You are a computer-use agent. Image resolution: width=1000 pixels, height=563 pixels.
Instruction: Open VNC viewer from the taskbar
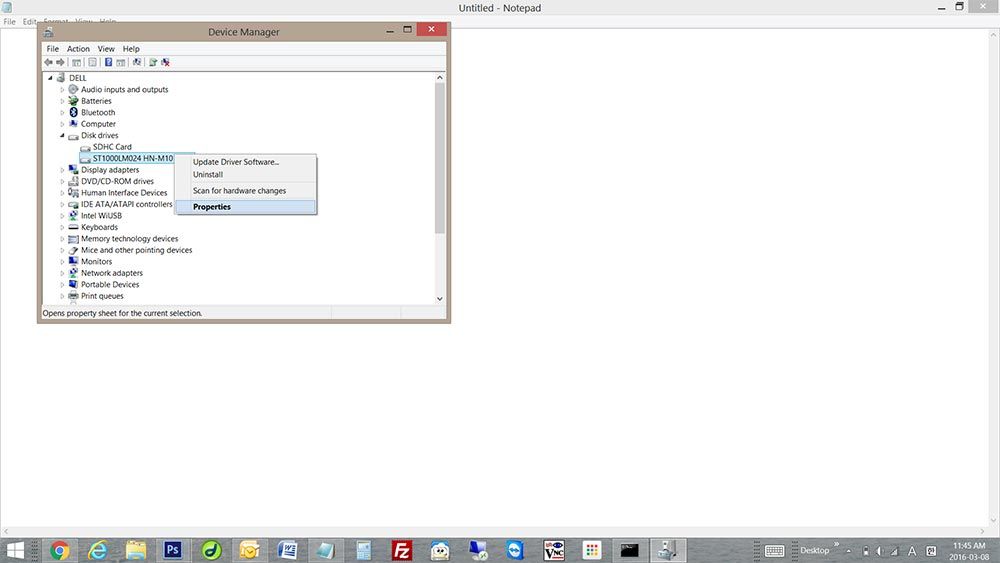coord(554,550)
